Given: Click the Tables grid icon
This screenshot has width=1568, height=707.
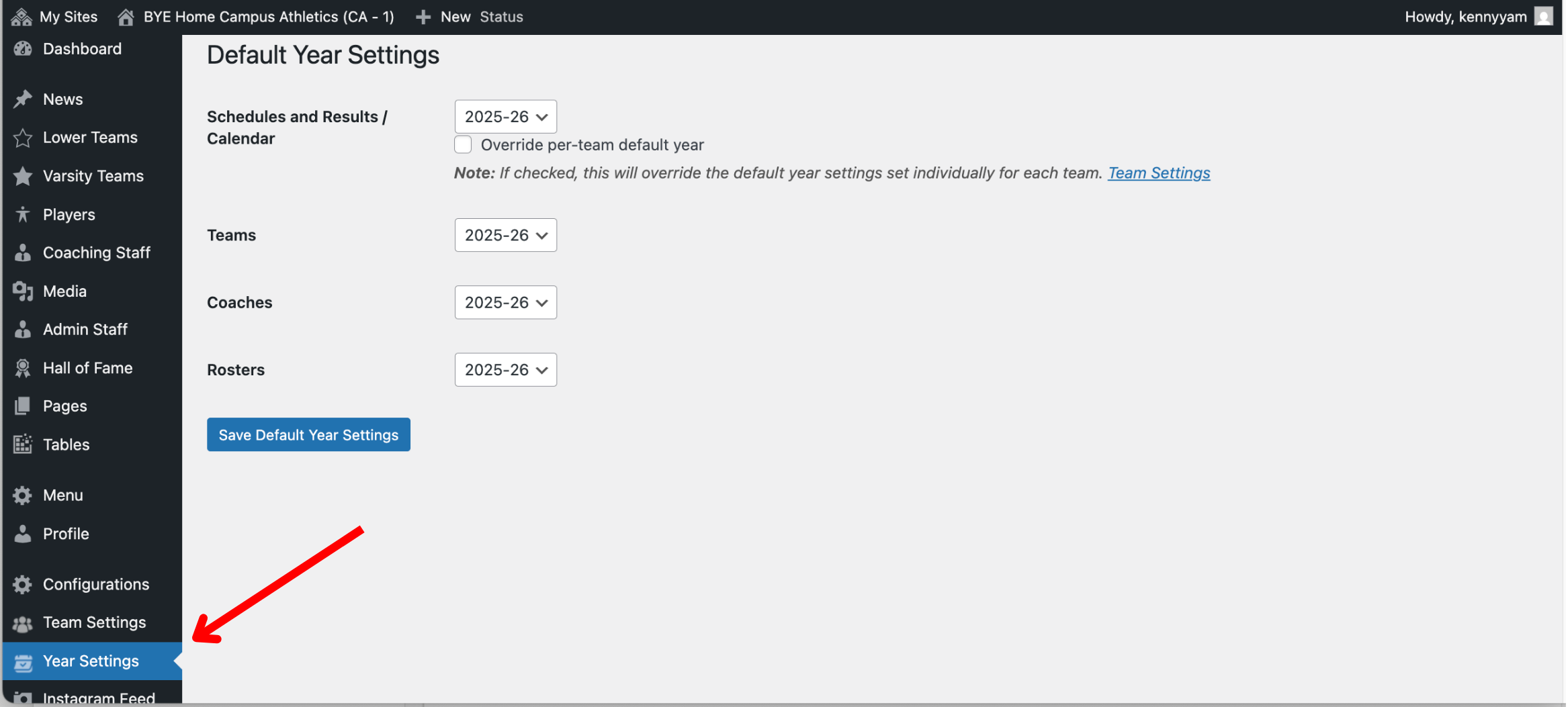Looking at the screenshot, I should click(x=23, y=444).
